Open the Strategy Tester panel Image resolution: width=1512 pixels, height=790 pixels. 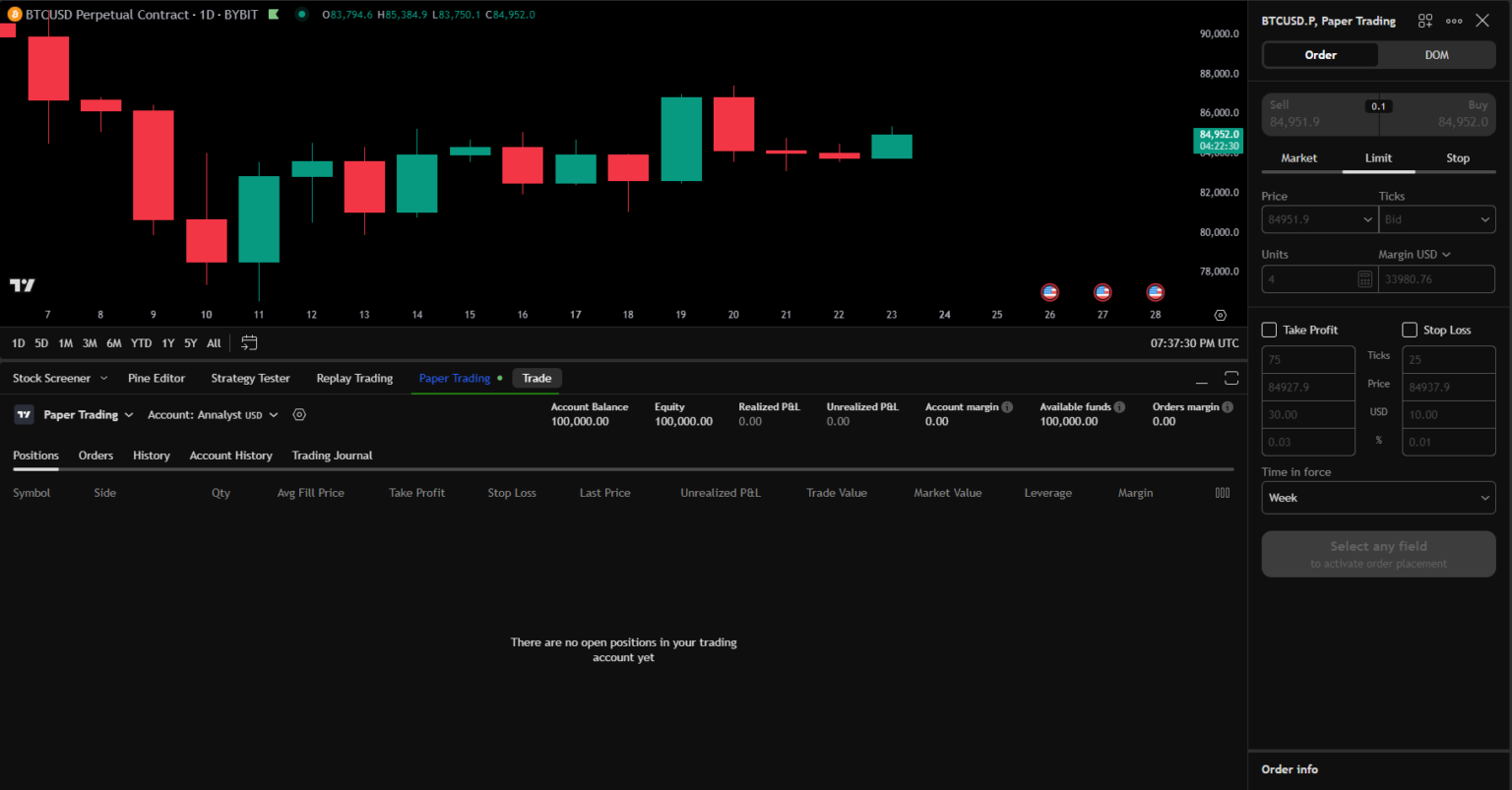pos(250,378)
